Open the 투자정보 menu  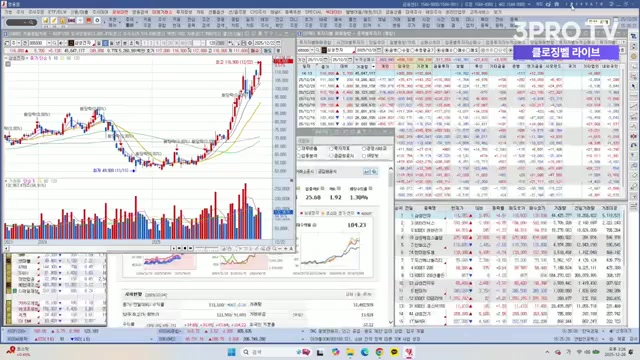184,12
